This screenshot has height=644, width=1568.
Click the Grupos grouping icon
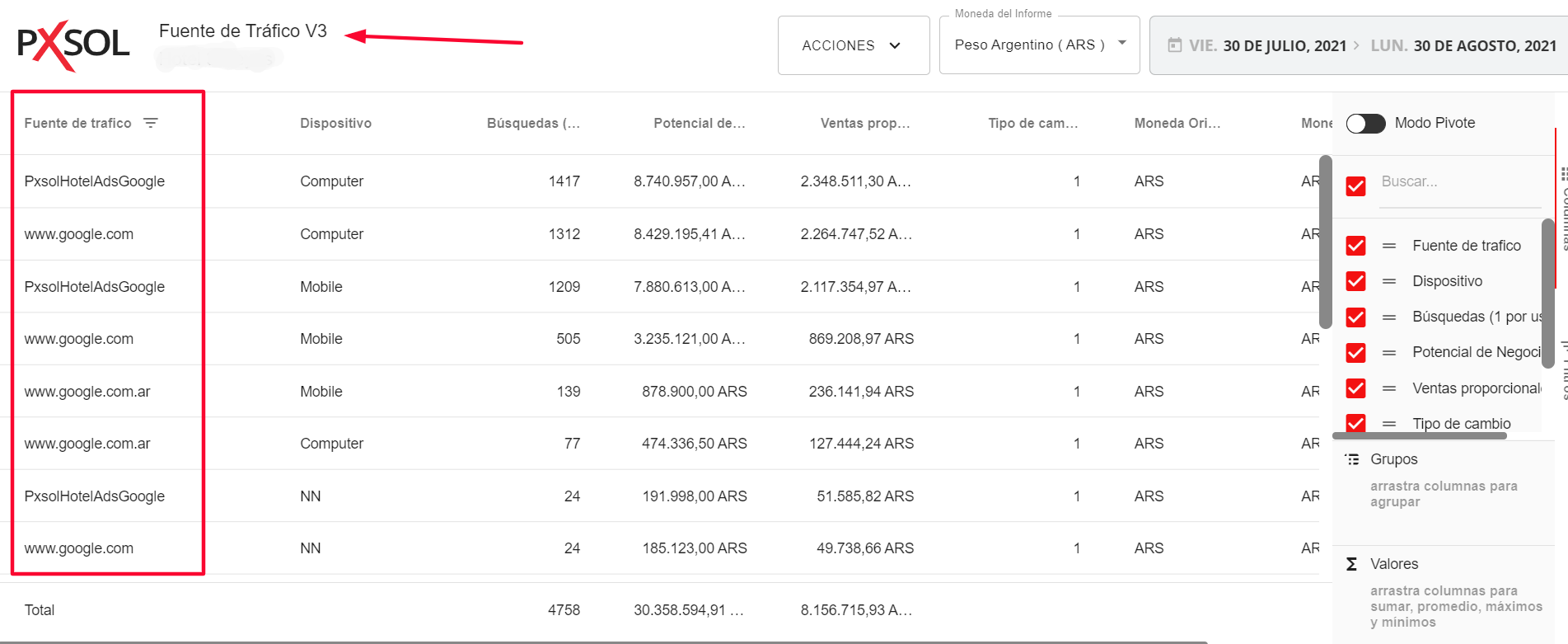[x=1352, y=459]
